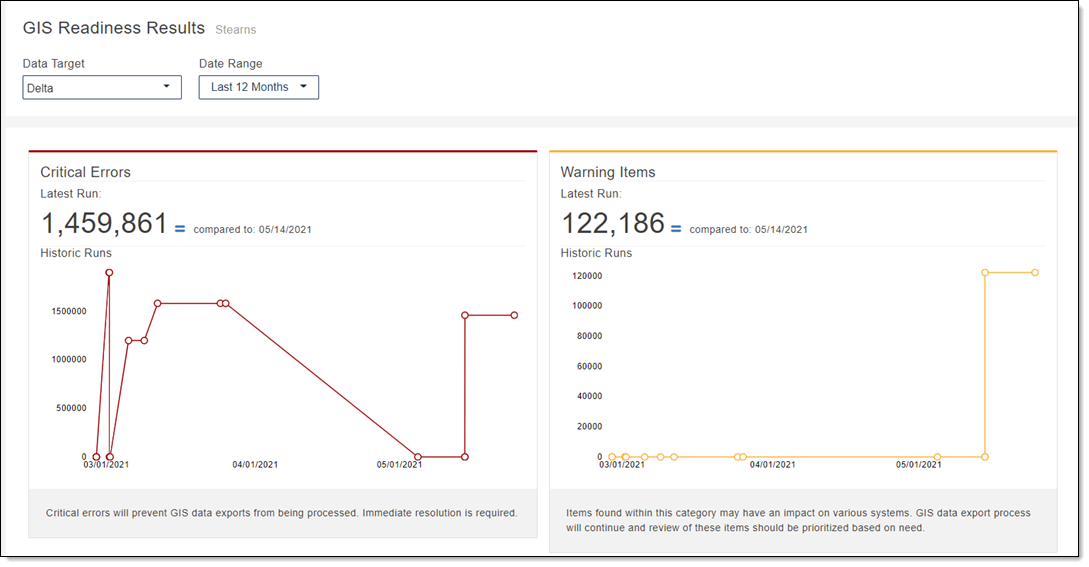Image resolution: width=1089 pixels, height=567 pixels.
Task: Select the highest peak point in Critical Errors chart
Action: pos(109,272)
